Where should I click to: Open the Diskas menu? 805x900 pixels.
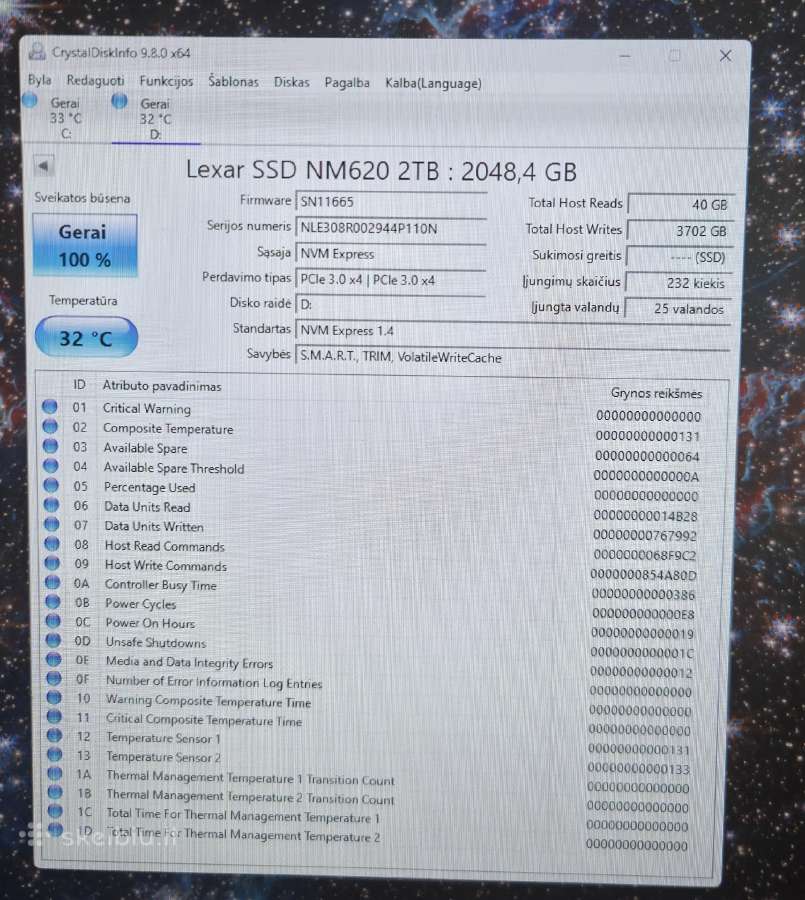click(292, 82)
